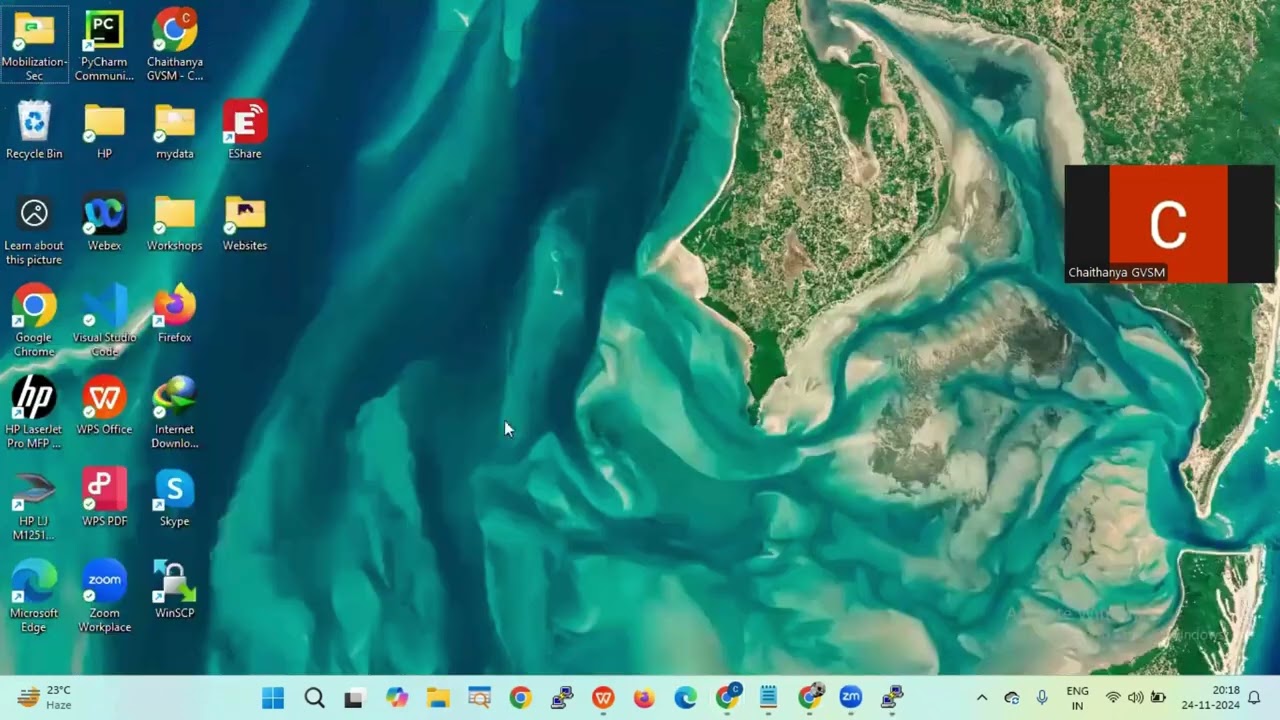Viewport: 1280px width, 720px height.
Task: Select the Websites folder
Action: [x=244, y=222]
